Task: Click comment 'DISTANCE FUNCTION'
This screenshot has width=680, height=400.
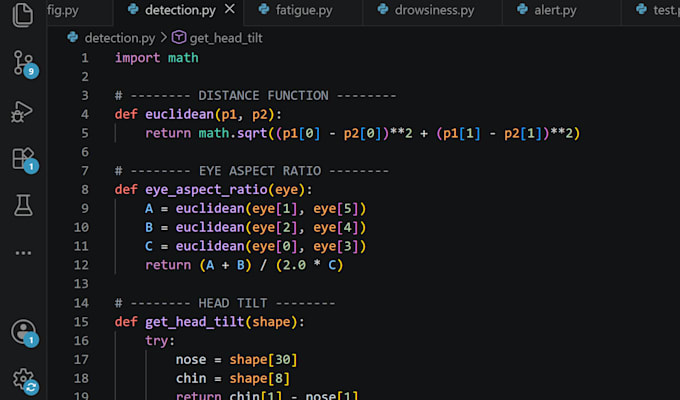Action: (263, 95)
